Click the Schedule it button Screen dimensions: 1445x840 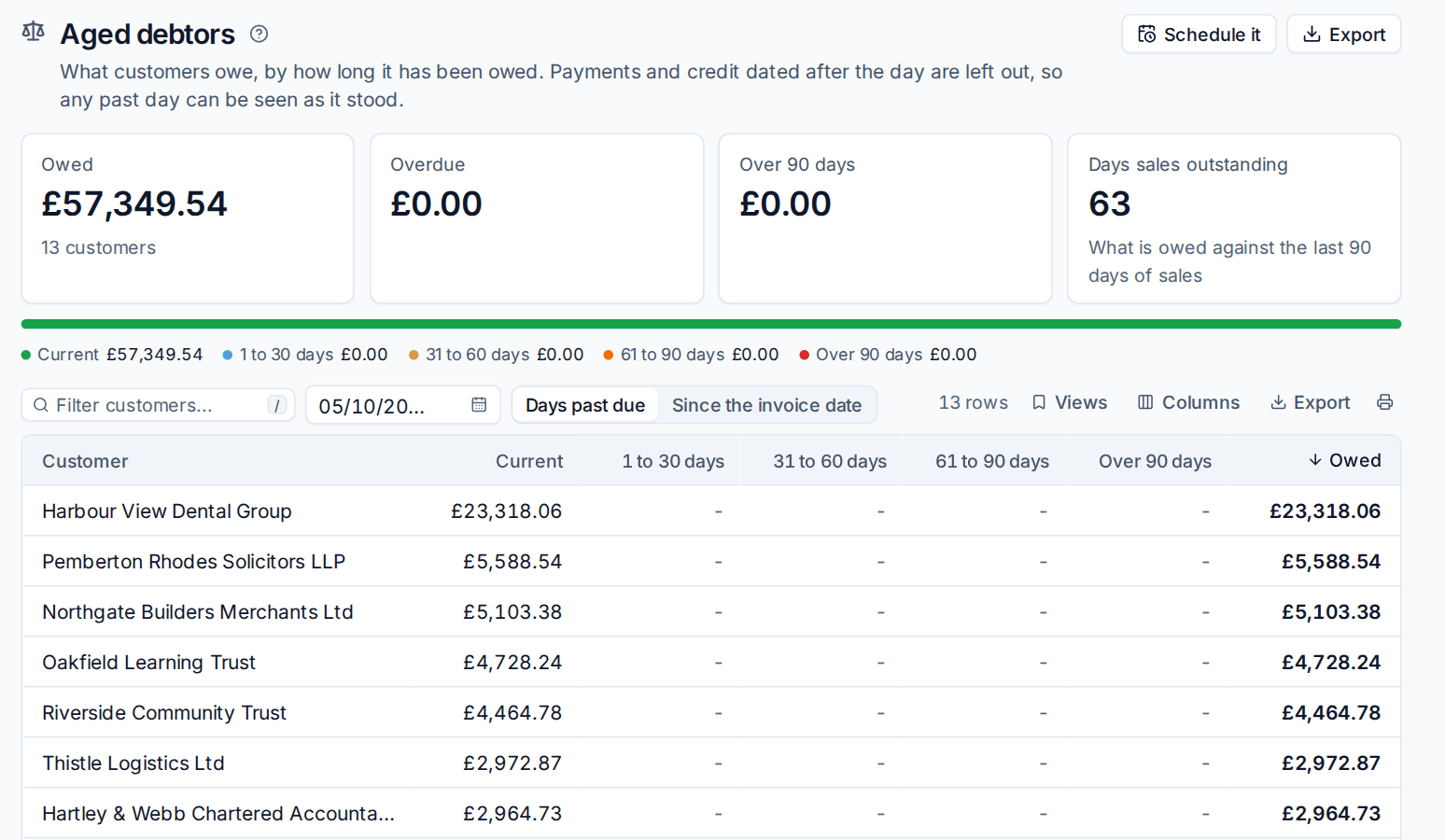pyautogui.click(x=1199, y=35)
